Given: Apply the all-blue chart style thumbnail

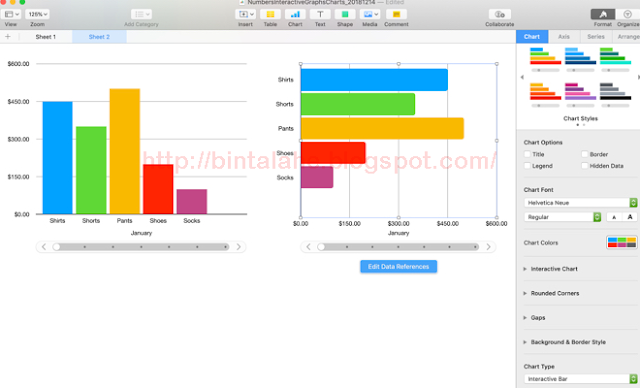Looking at the screenshot, I should 580,57.
